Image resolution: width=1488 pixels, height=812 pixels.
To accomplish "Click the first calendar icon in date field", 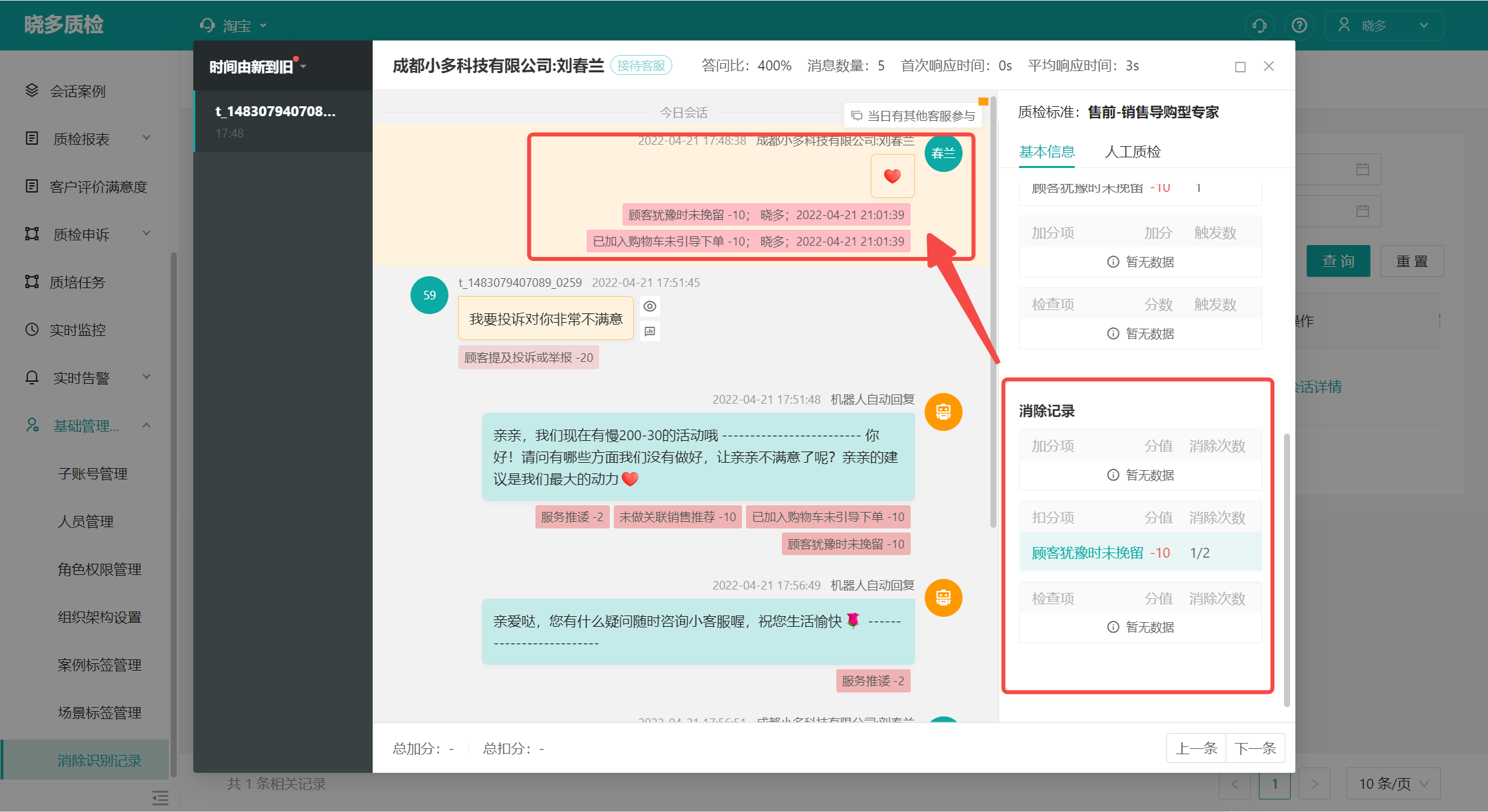I will click(1362, 169).
